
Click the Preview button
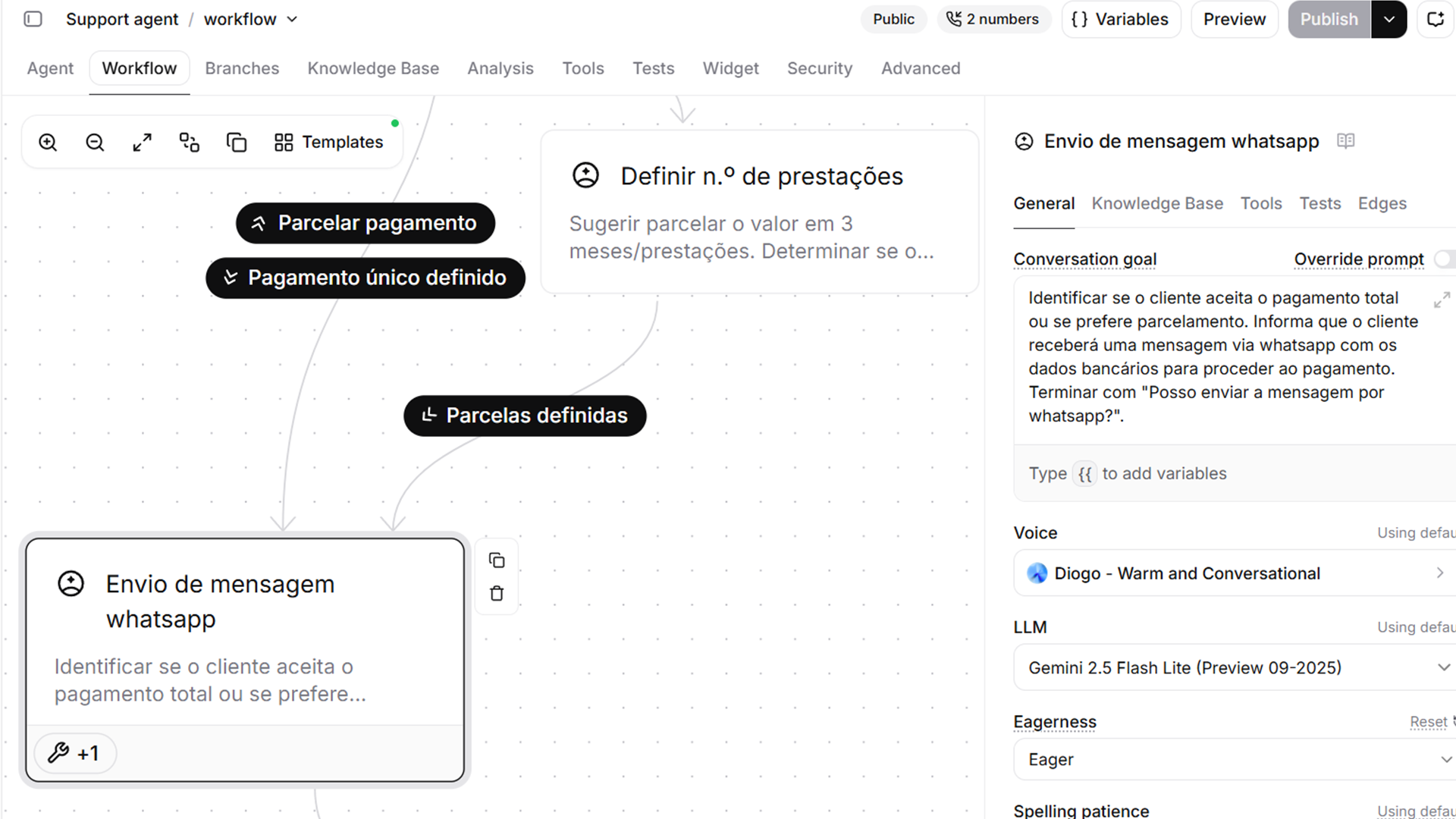click(1235, 19)
